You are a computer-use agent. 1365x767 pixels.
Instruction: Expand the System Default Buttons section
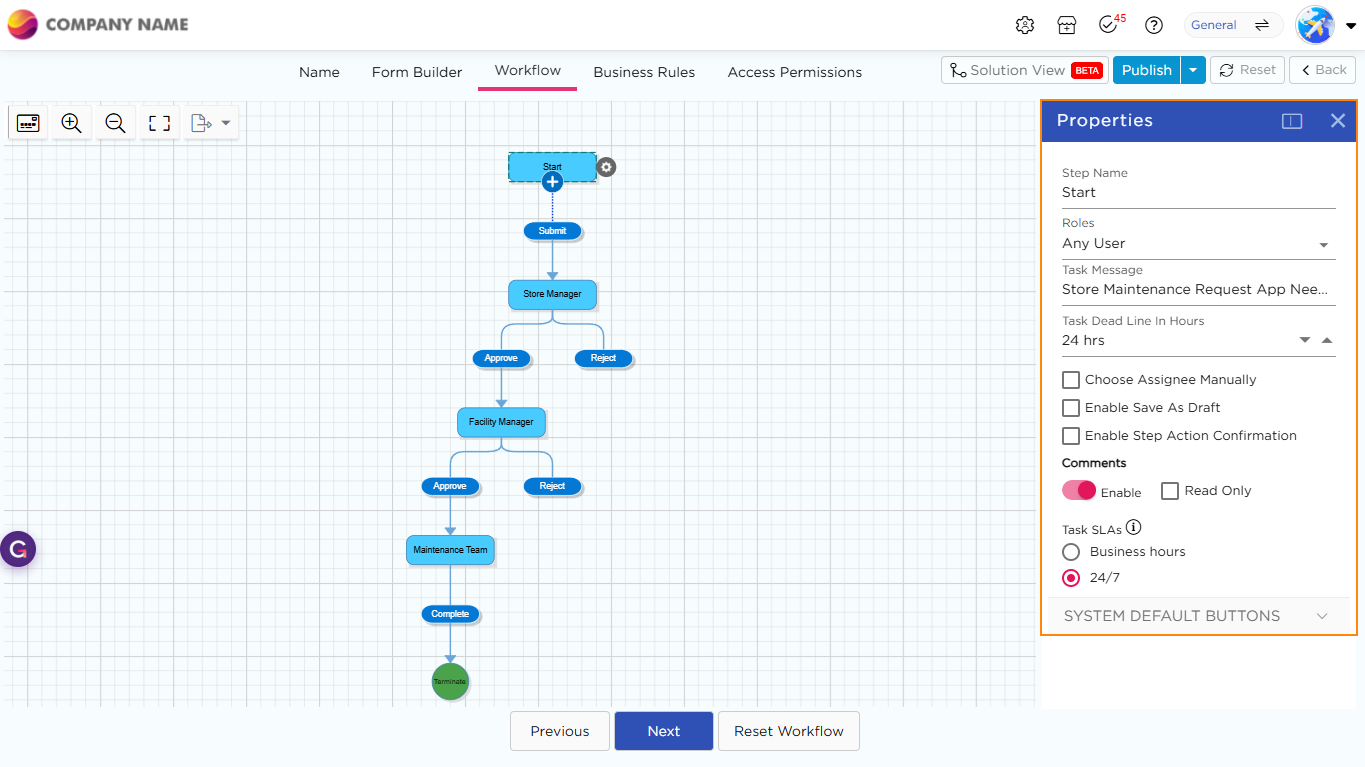pos(1196,616)
